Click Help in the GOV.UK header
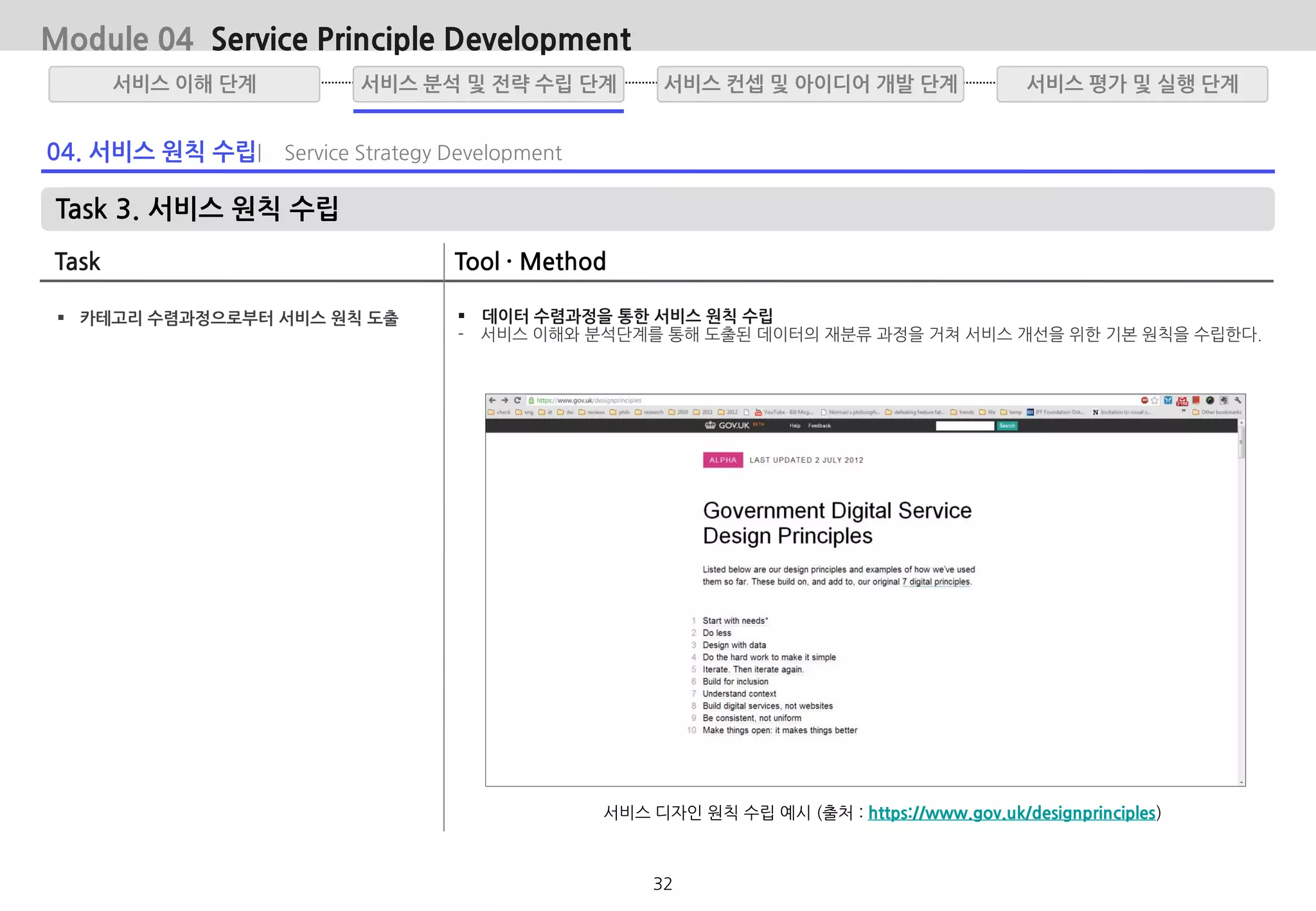This screenshot has height=911, width=1316. coord(795,425)
